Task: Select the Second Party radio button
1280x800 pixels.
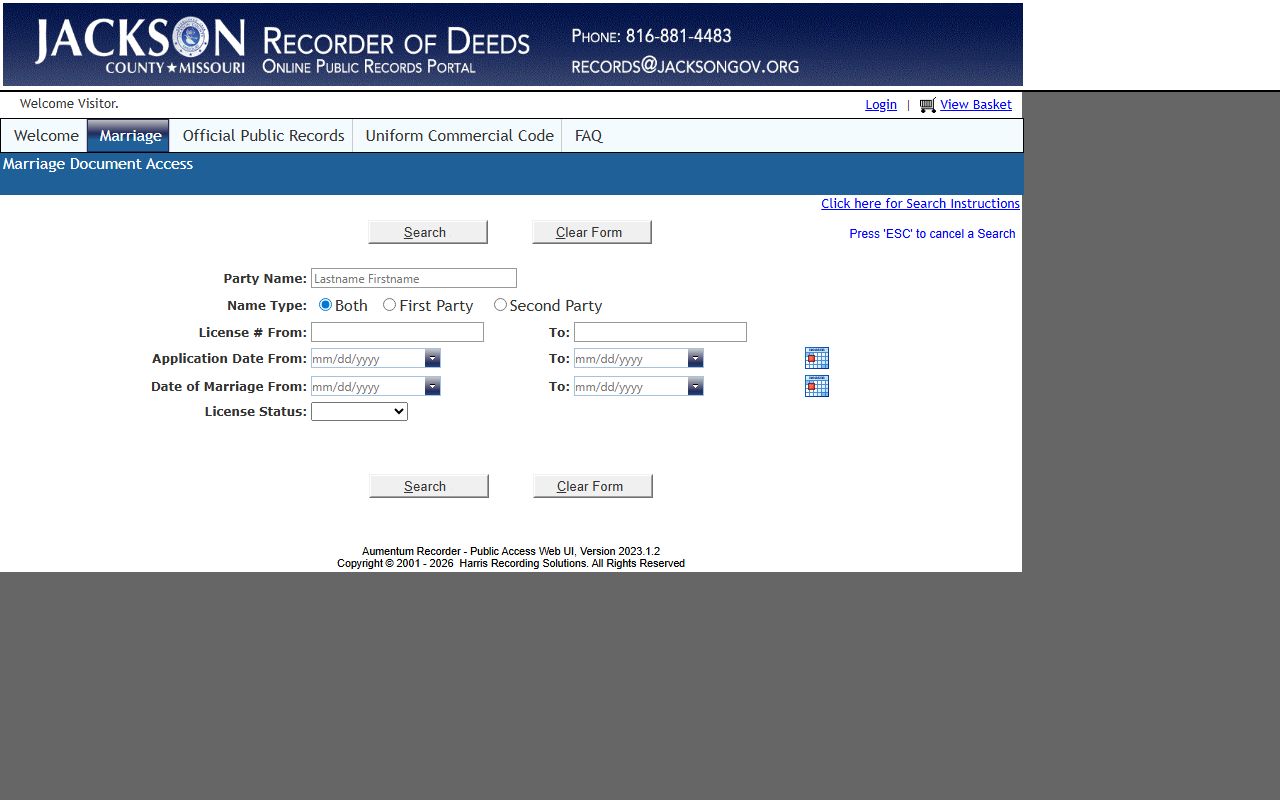Action: [500, 305]
